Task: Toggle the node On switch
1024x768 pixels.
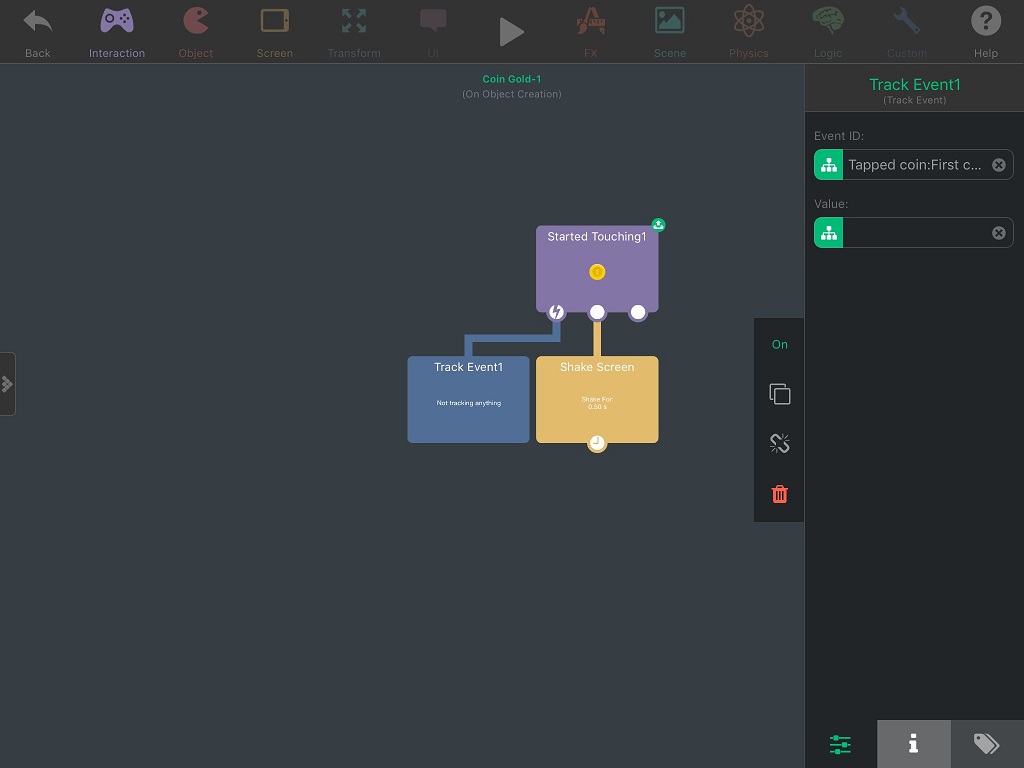Action: coord(780,345)
